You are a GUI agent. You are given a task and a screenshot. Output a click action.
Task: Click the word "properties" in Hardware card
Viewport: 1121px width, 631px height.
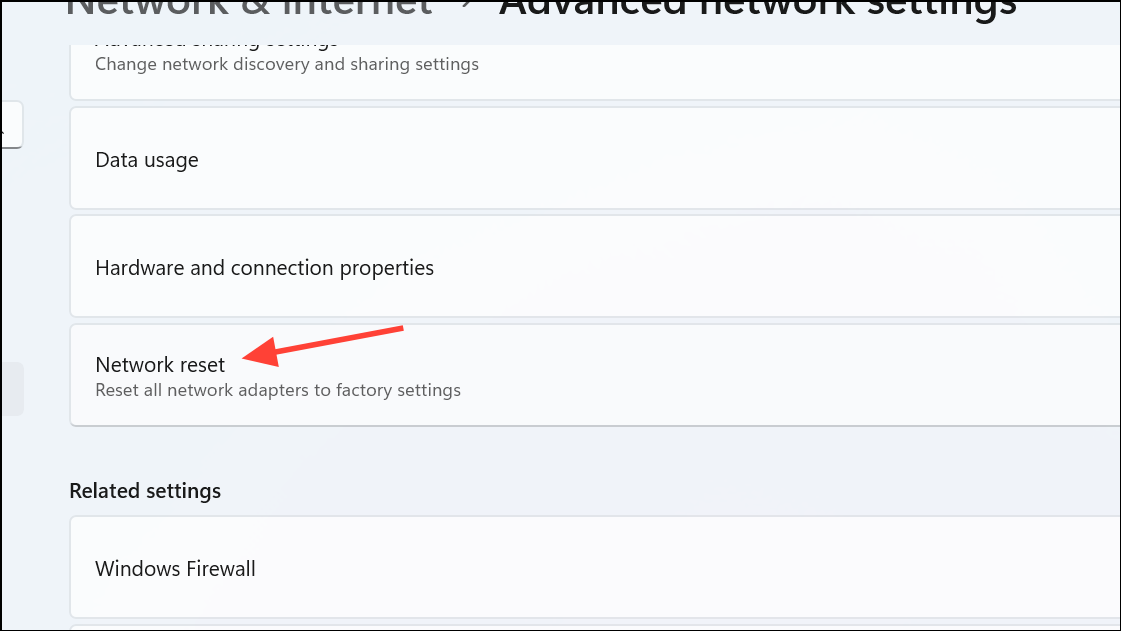point(387,268)
